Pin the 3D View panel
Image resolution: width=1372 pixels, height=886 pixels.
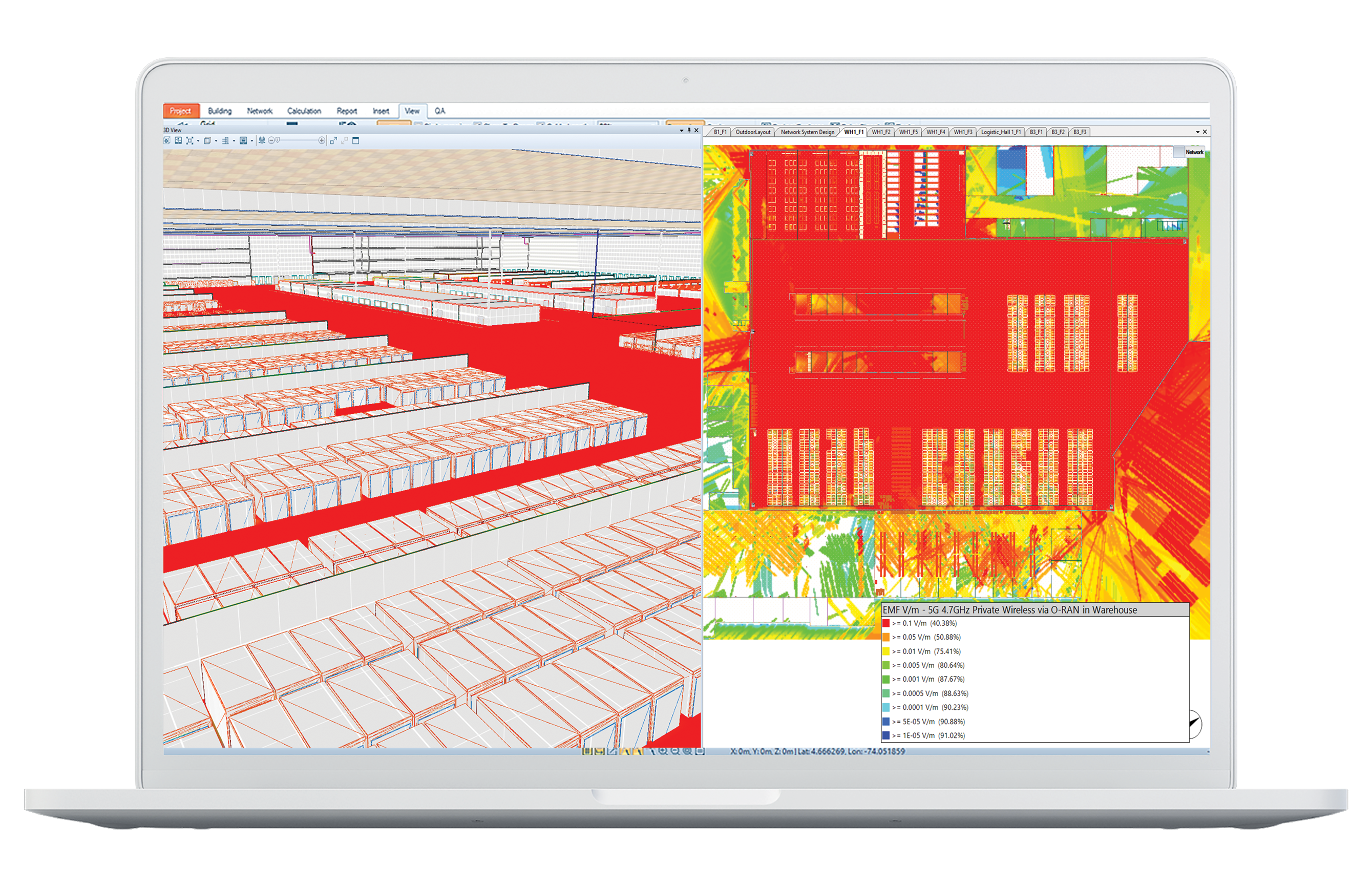click(689, 130)
